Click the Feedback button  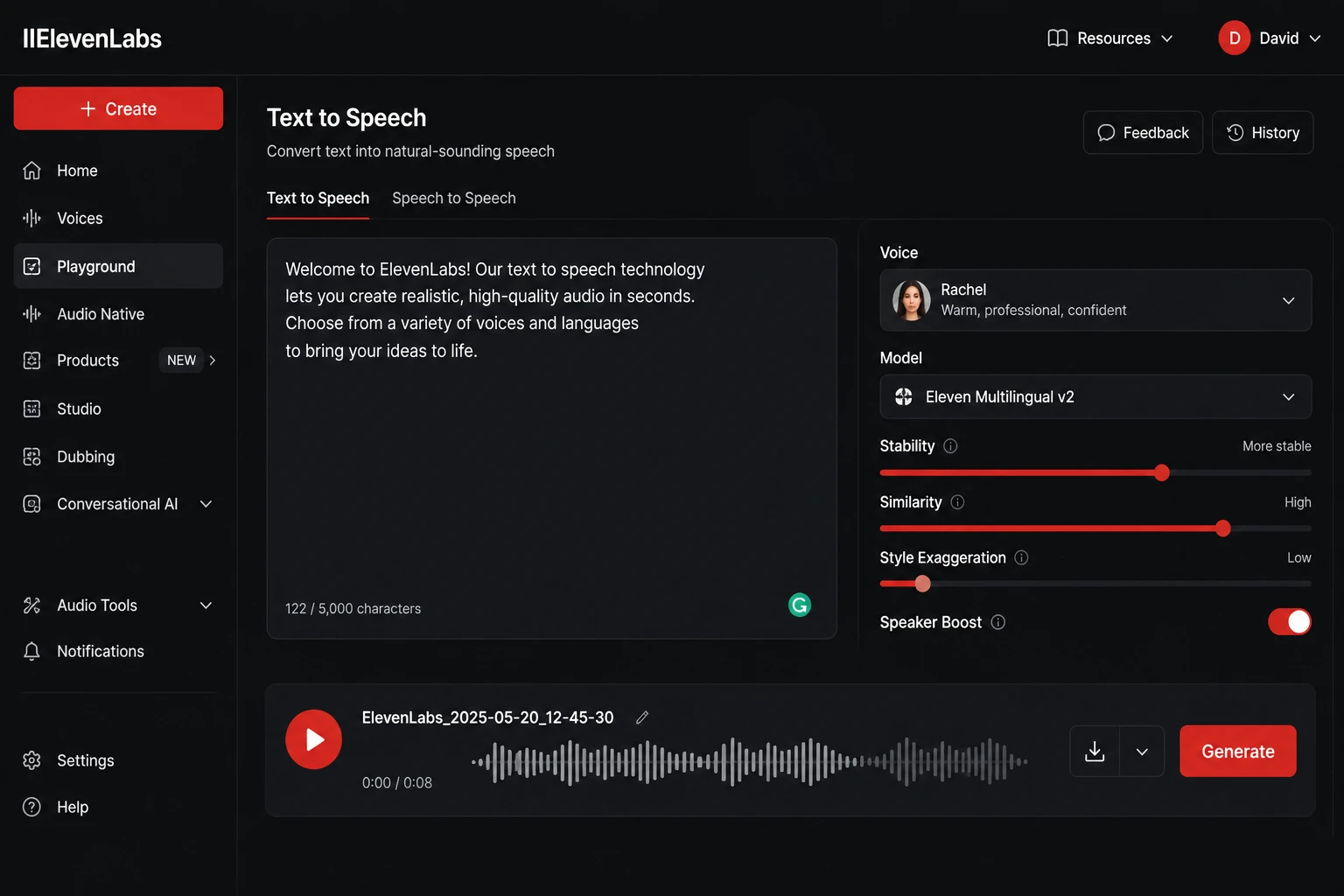coord(1143,132)
